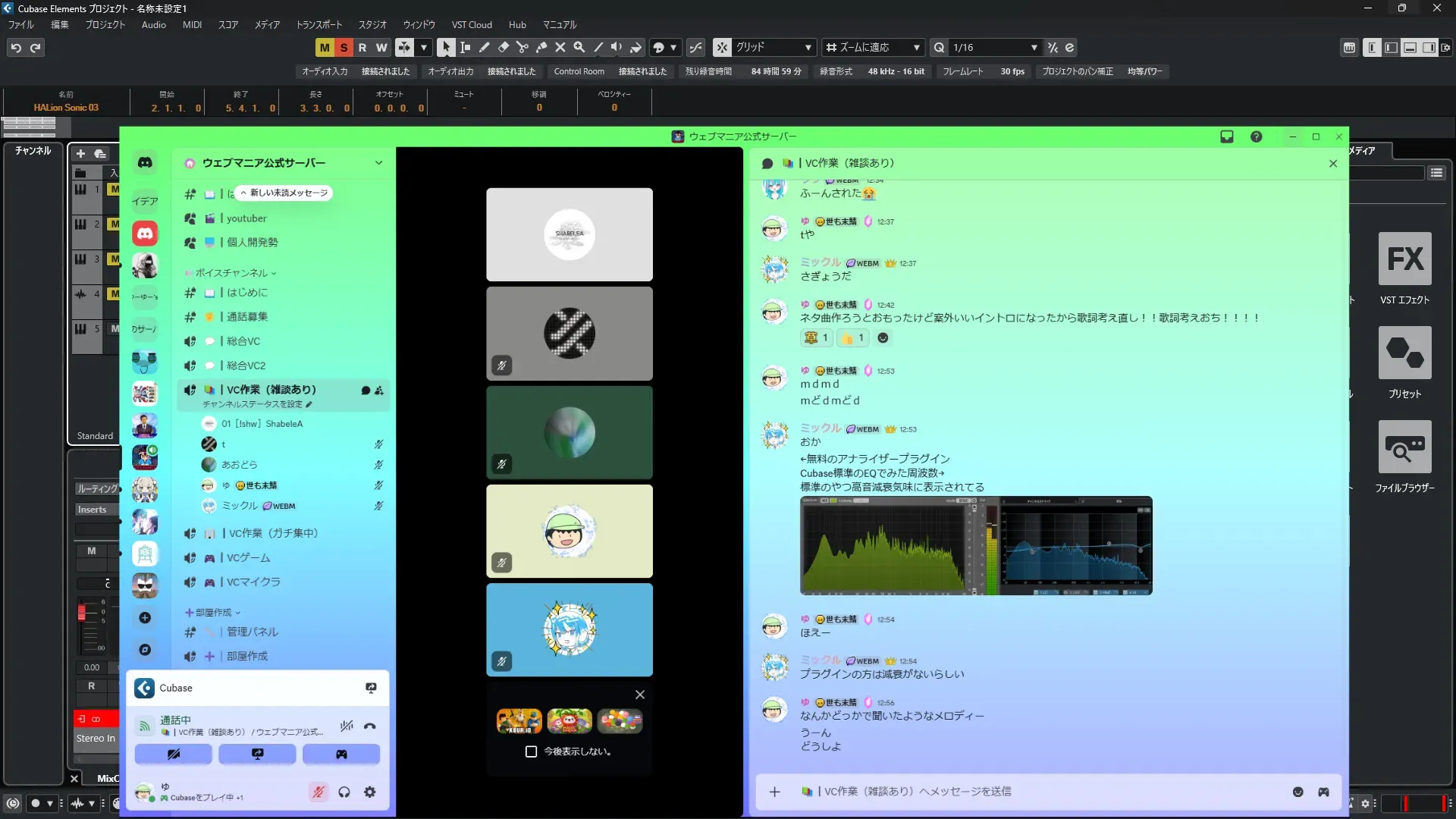Open the VC作業（ガチ集中）voice channel
1456x819 pixels.
click(273, 533)
